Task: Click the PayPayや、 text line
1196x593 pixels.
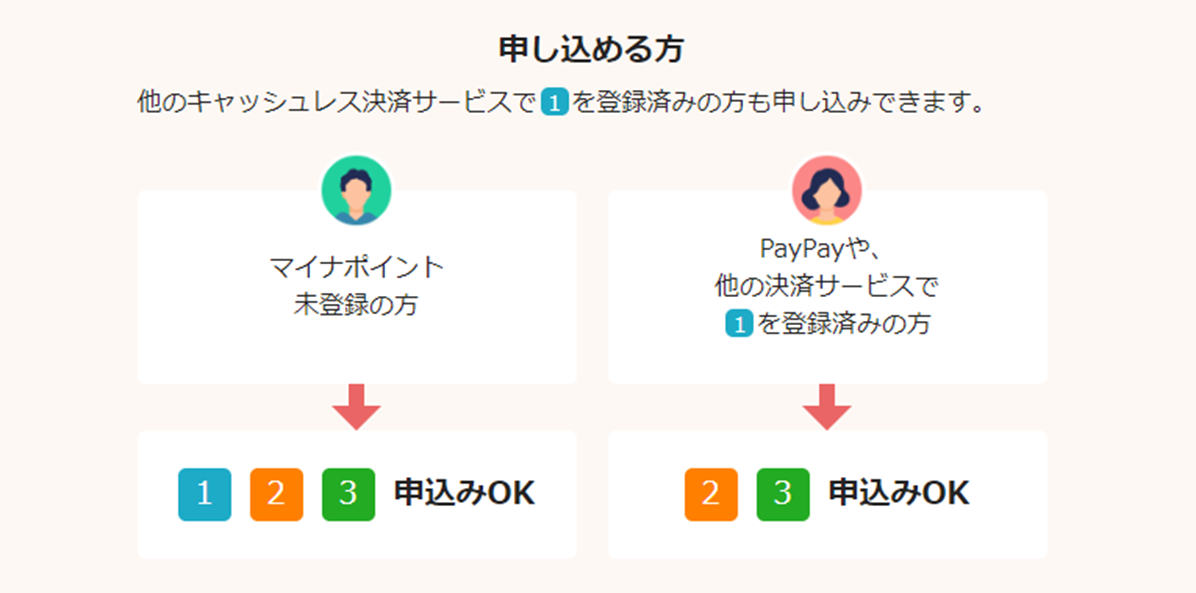Action: pos(821,250)
